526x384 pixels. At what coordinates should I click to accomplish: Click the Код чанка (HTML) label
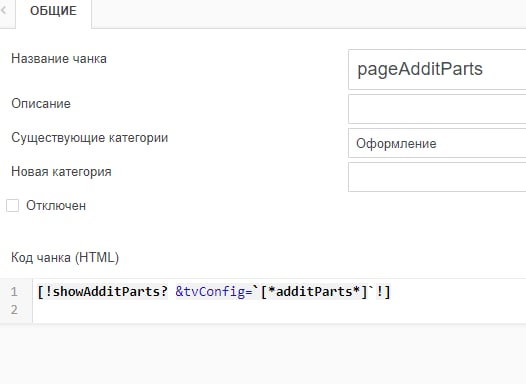(x=65, y=258)
